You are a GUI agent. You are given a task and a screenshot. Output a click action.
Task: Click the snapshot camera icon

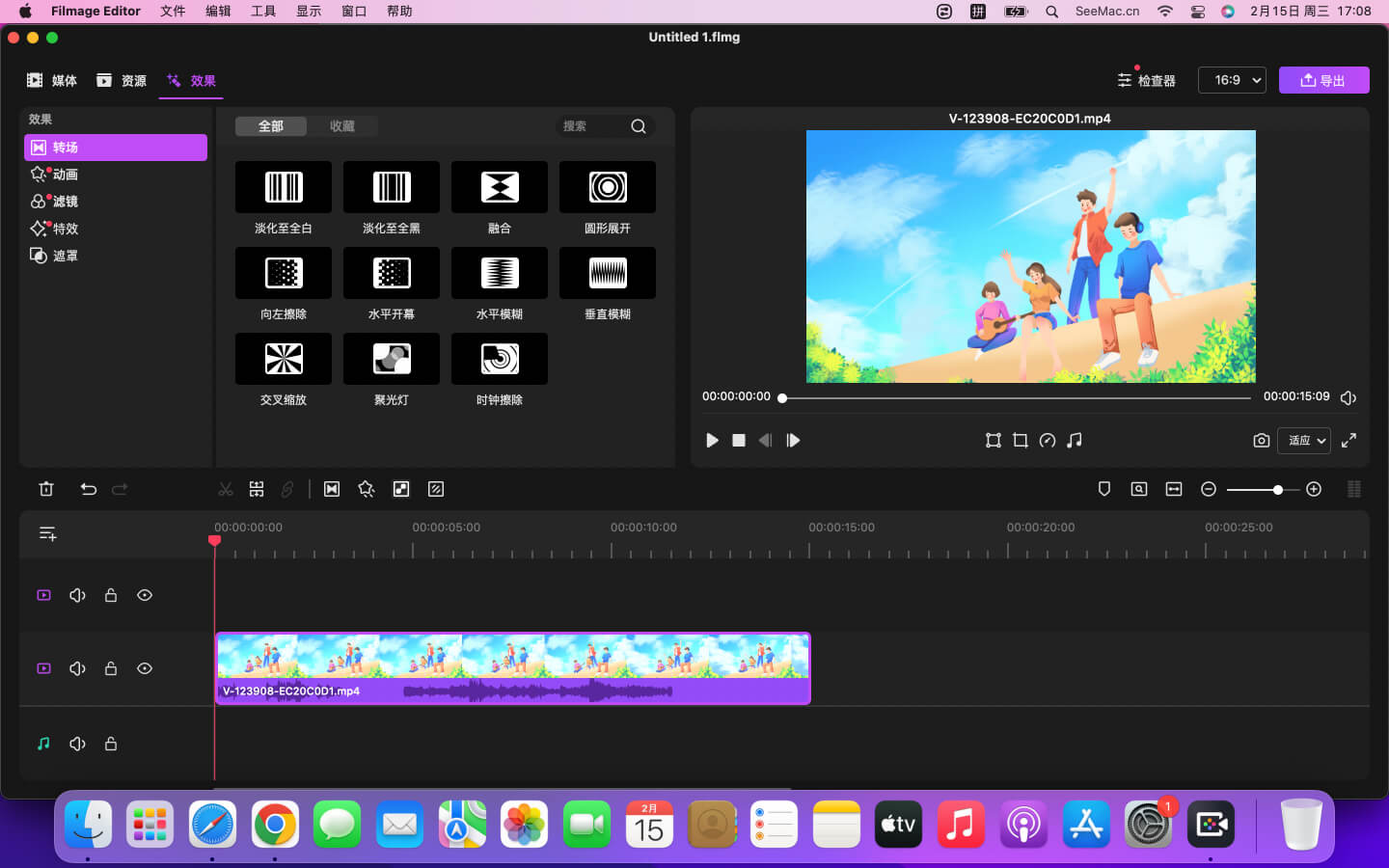coord(1261,441)
